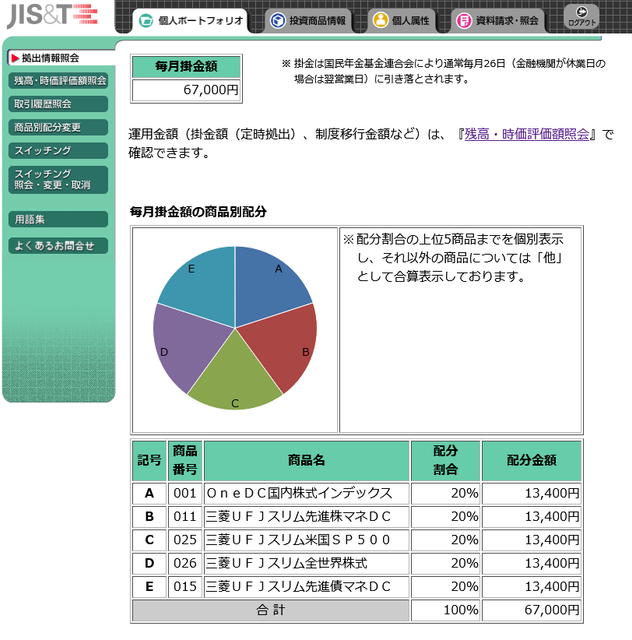Switch to the 資料請求・照会 tab
Image resolution: width=632 pixels, height=640 pixels.
click(x=498, y=20)
